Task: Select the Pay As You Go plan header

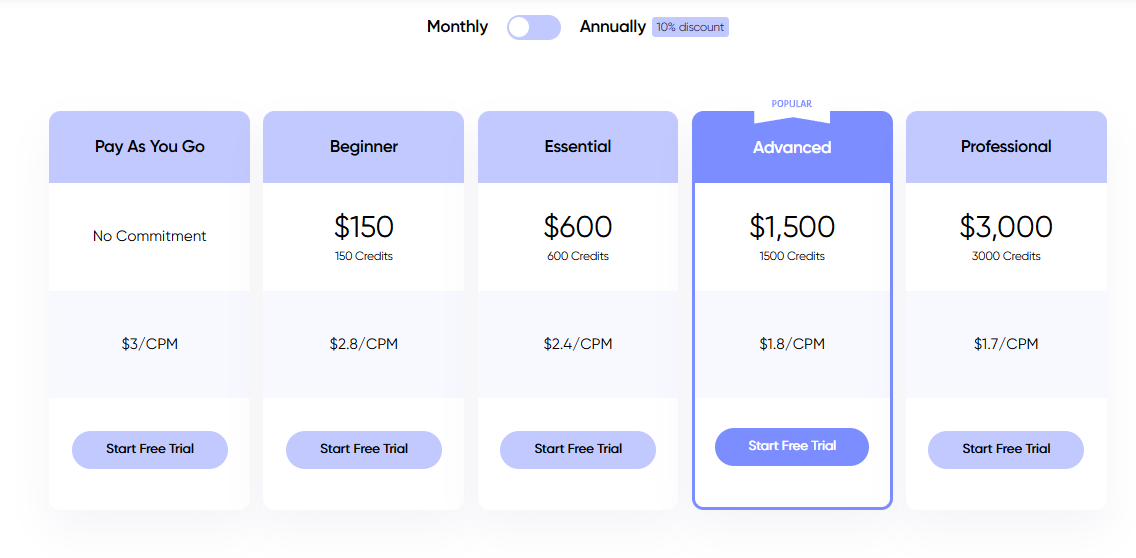Action: pos(150,146)
